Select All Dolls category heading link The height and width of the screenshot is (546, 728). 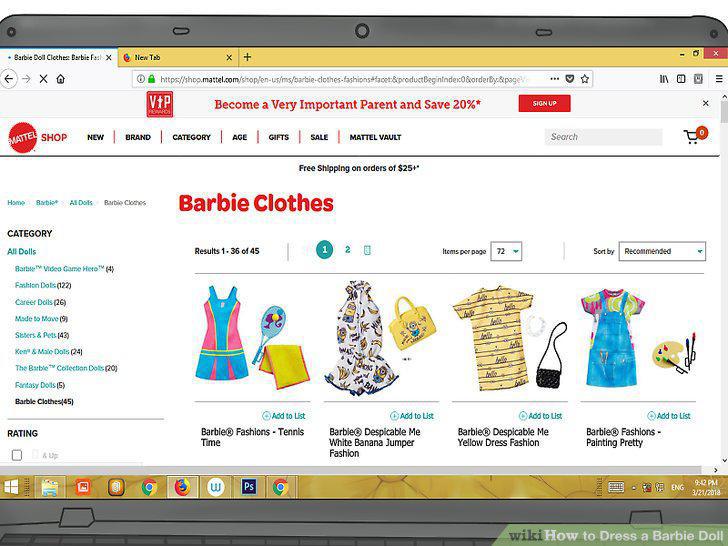click(x=21, y=252)
